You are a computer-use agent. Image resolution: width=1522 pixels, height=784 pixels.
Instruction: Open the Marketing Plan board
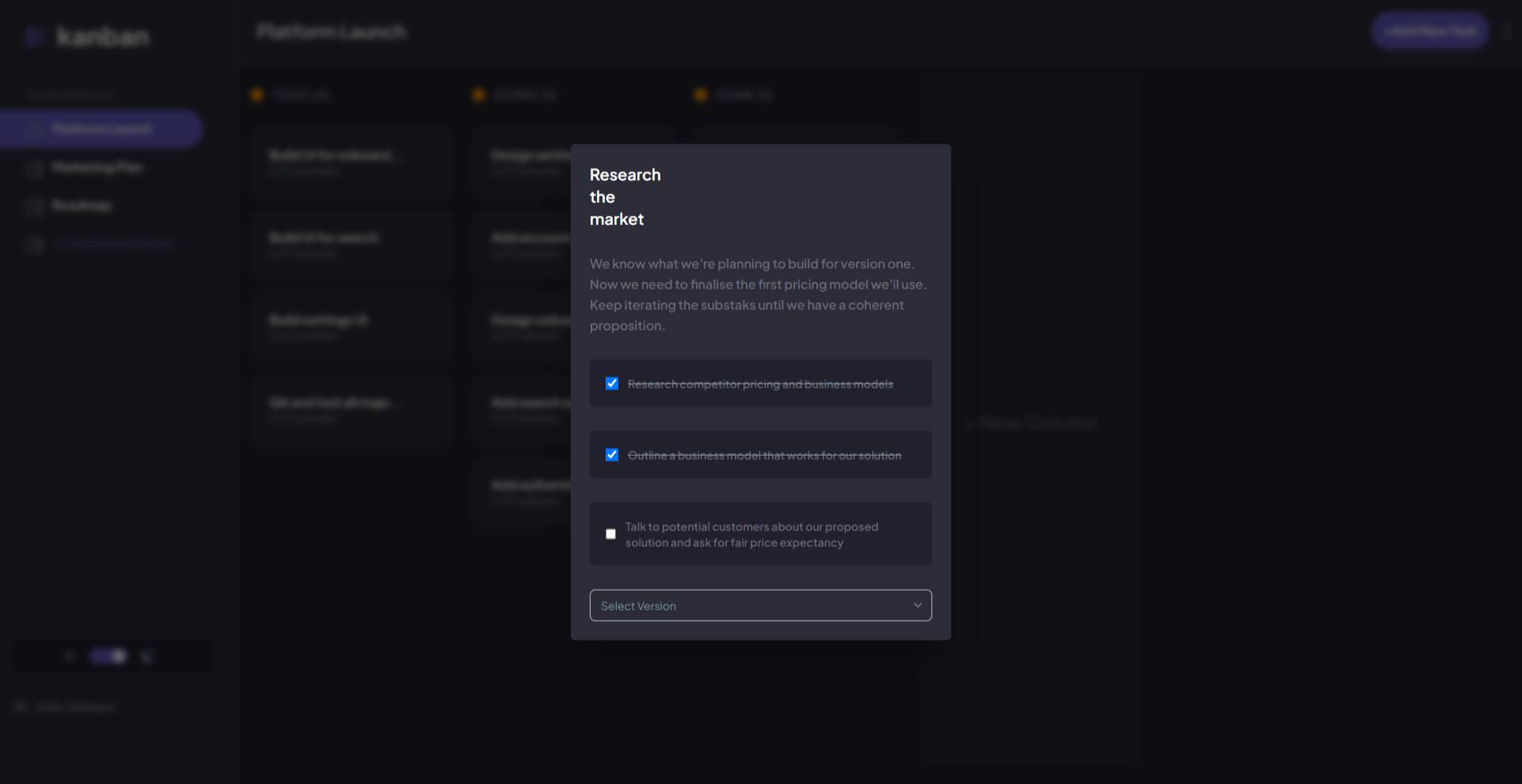click(x=97, y=168)
